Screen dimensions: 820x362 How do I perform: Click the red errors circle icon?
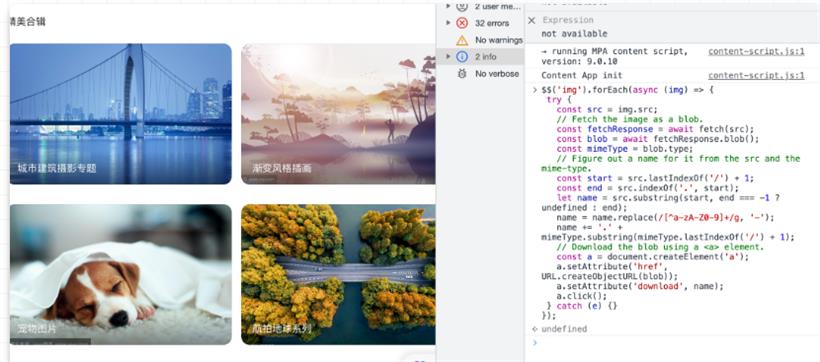[x=462, y=23]
